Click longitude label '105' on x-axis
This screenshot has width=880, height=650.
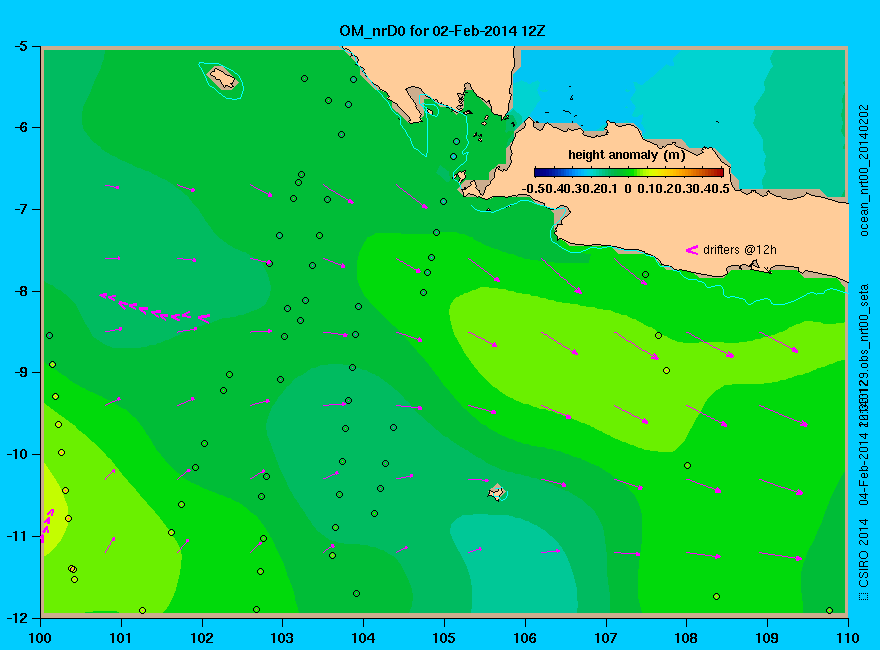click(444, 638)
